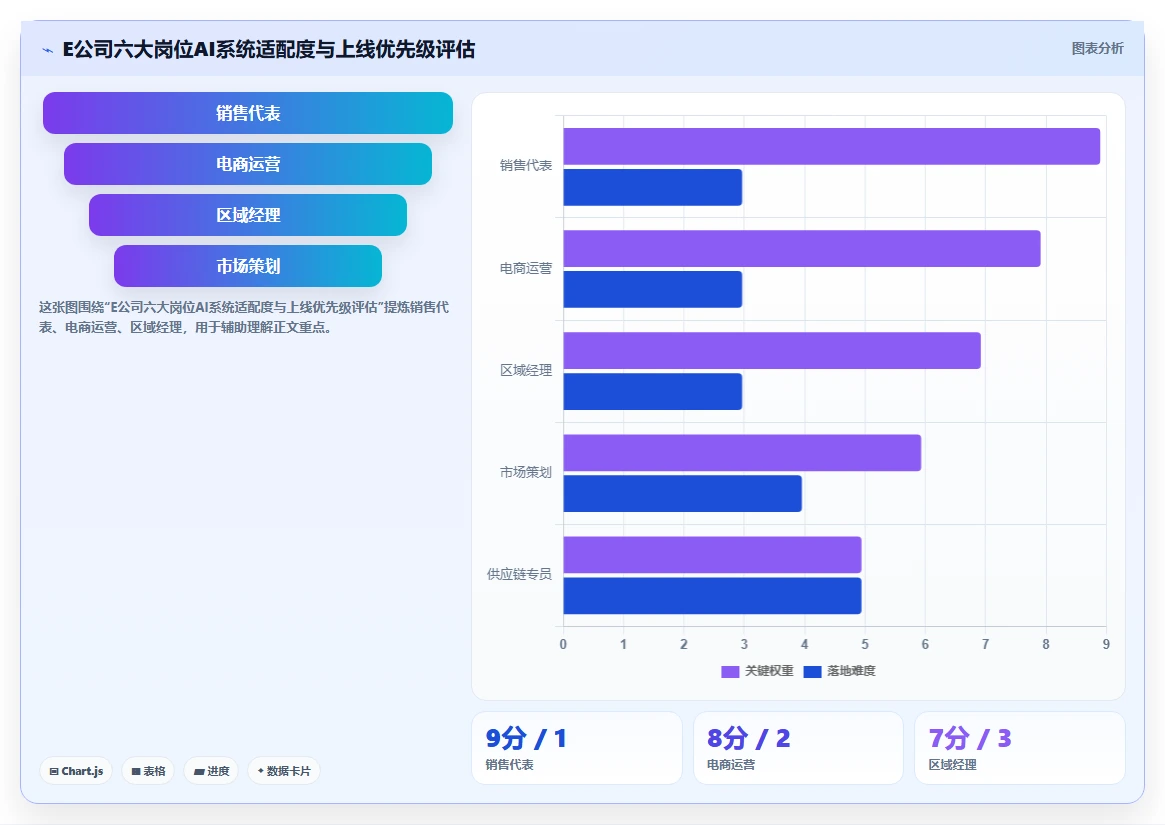Toggle the 落地难度 legend swatch
This screenshot has width=1165, height=825.
812,671
